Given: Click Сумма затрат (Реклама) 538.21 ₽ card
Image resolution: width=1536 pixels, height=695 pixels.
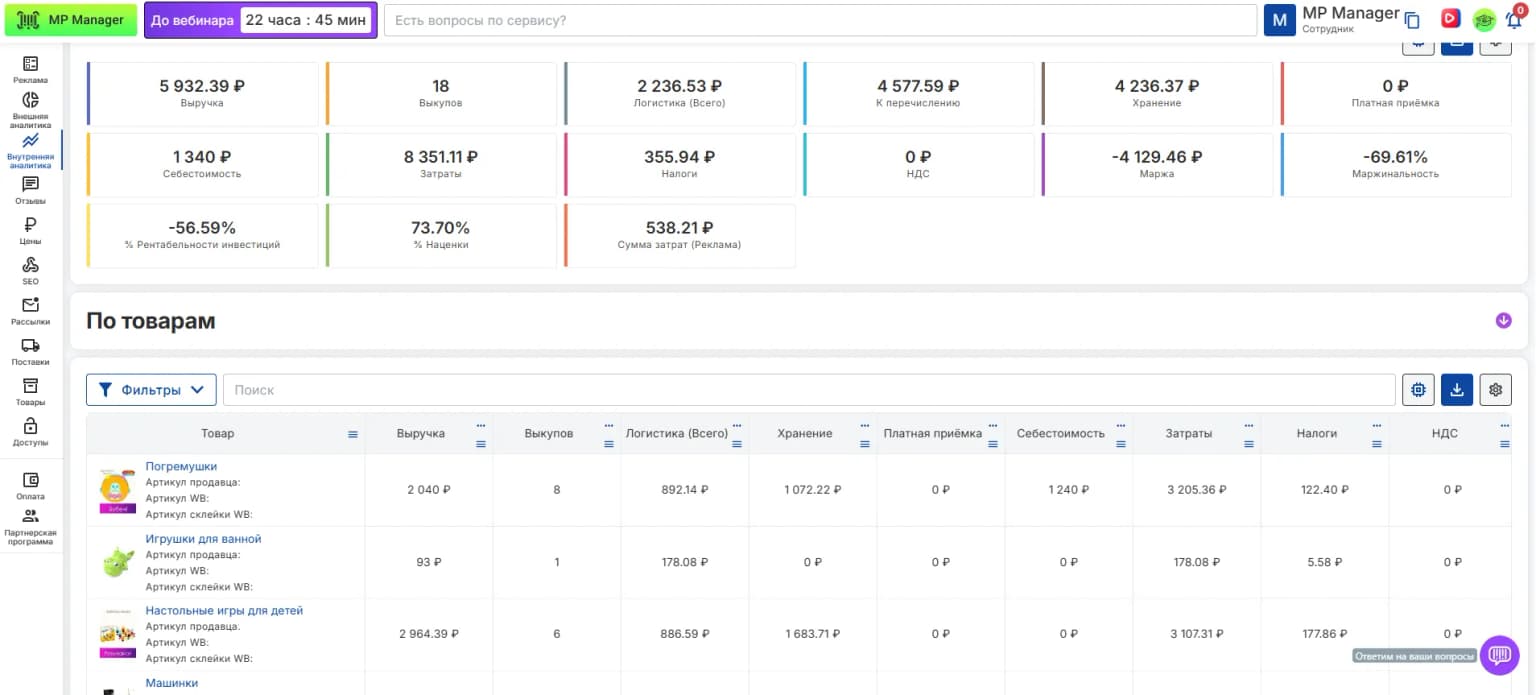Looking at the screenshot, I should pos(680,236).
